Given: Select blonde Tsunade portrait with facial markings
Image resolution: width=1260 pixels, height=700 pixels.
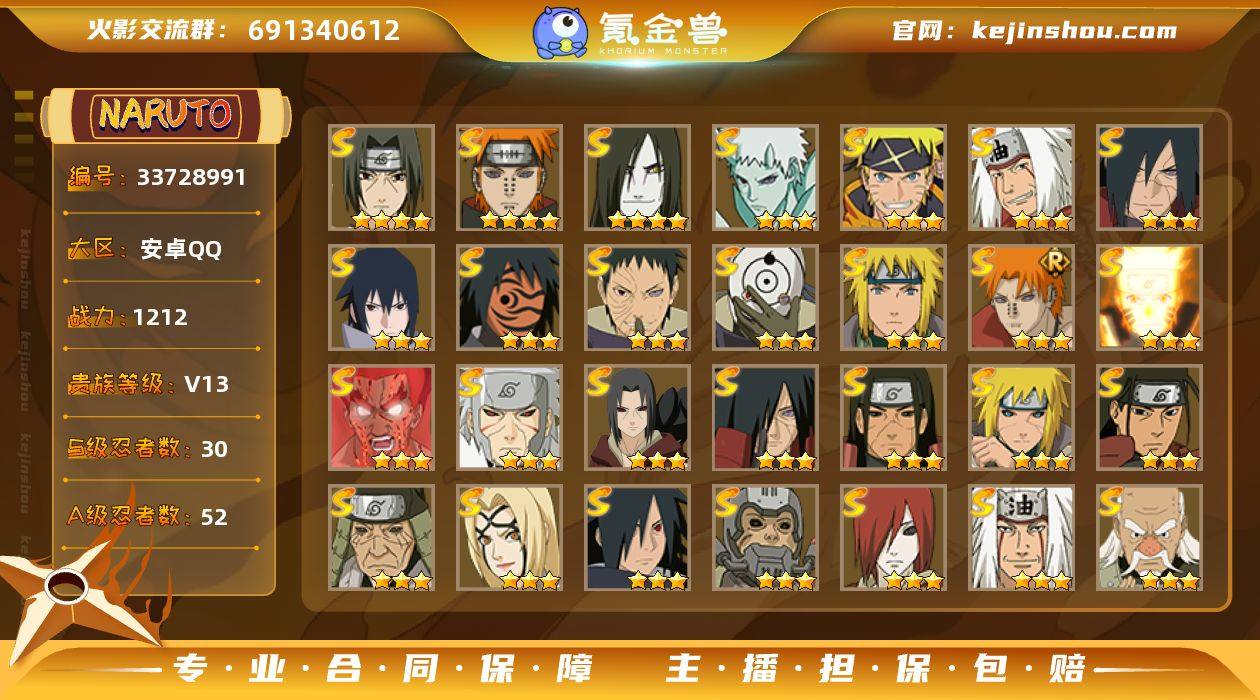Looking at the screenshot, I should point(510,537).
